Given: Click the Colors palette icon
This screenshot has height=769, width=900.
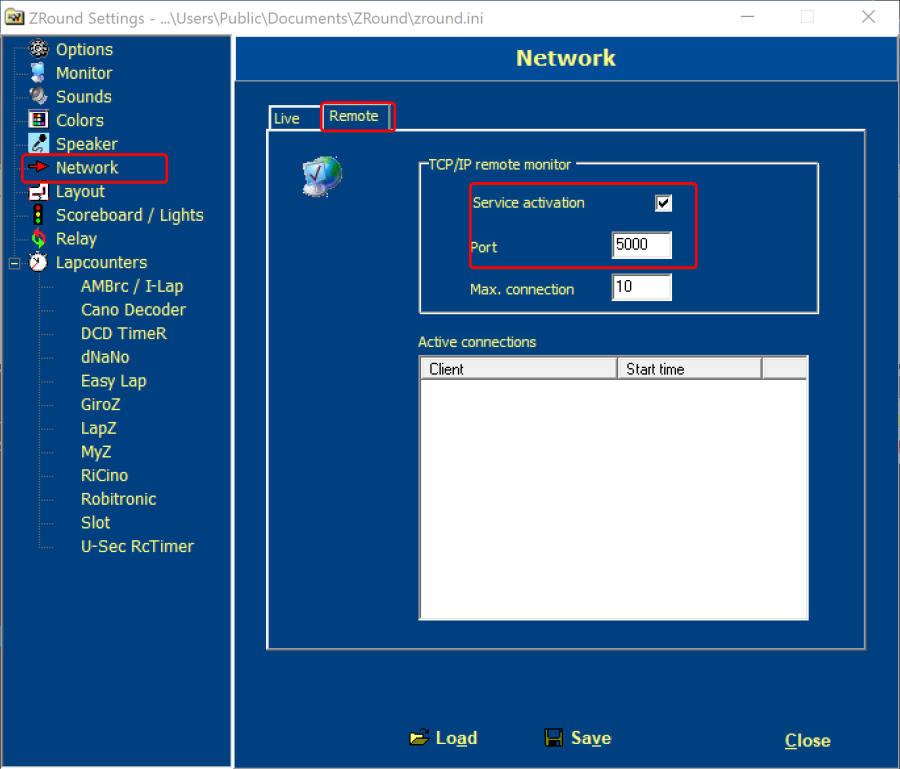Looking at the screenshot, I should pos(38,119).
